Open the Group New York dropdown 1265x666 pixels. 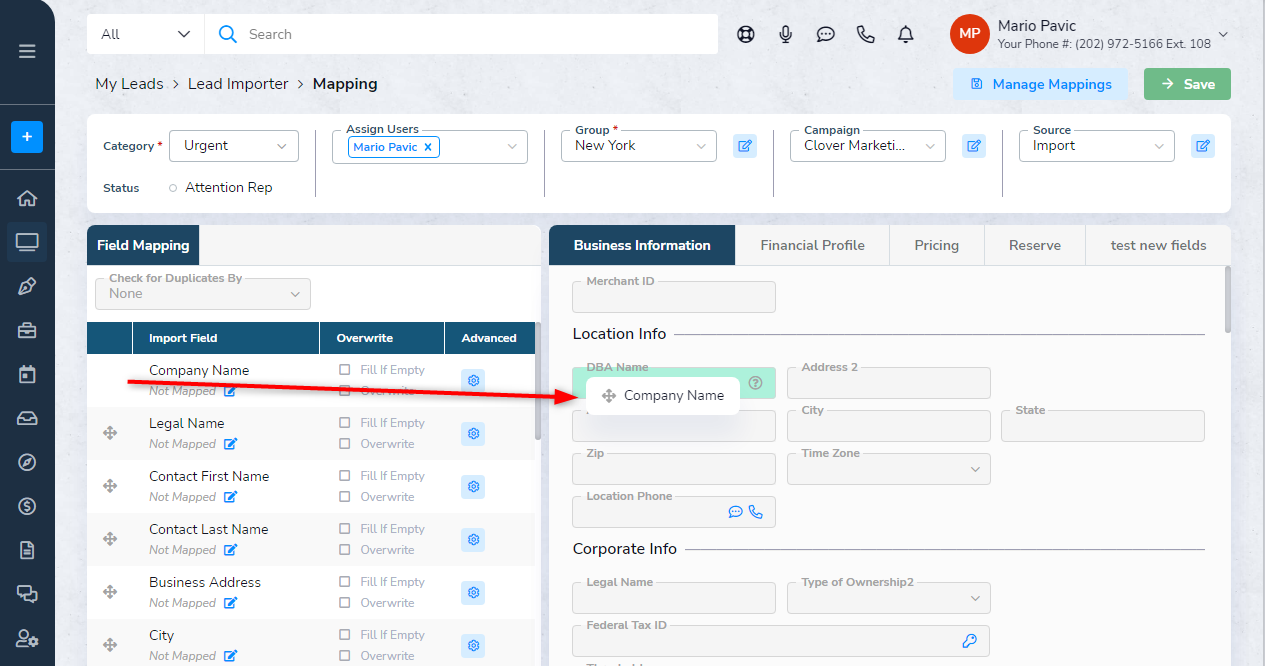coord(638,146)
